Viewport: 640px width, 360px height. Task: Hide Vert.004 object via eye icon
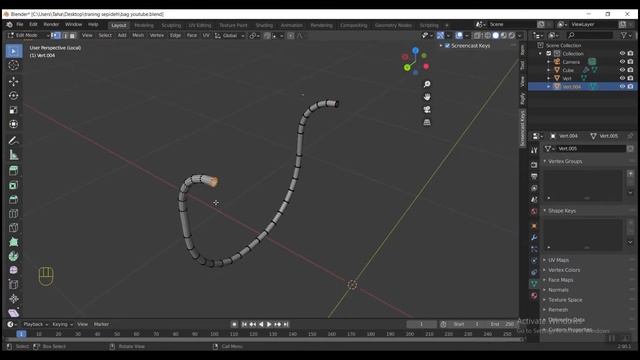622,86
